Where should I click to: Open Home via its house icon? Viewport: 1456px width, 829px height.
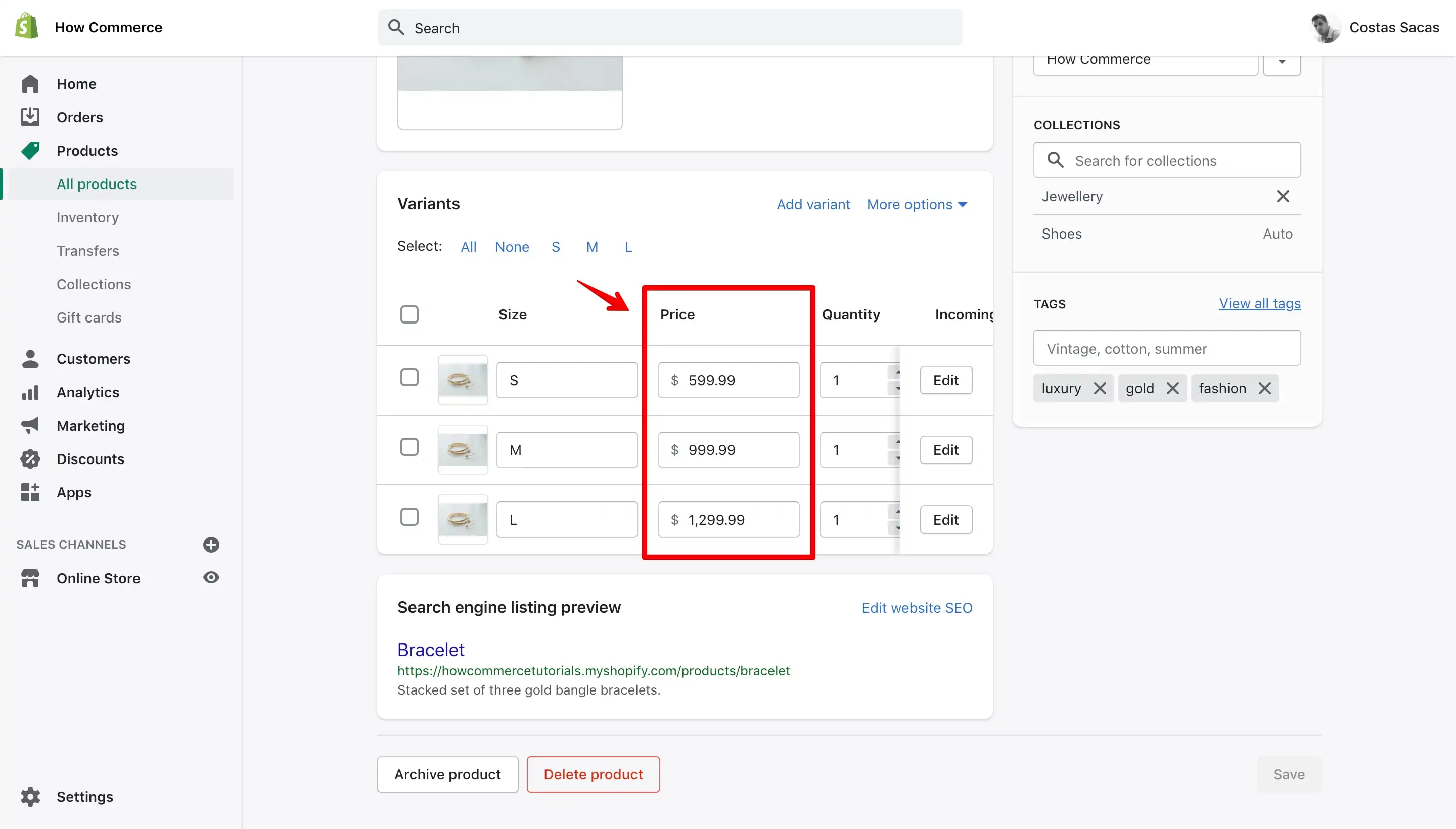(30, 84)
